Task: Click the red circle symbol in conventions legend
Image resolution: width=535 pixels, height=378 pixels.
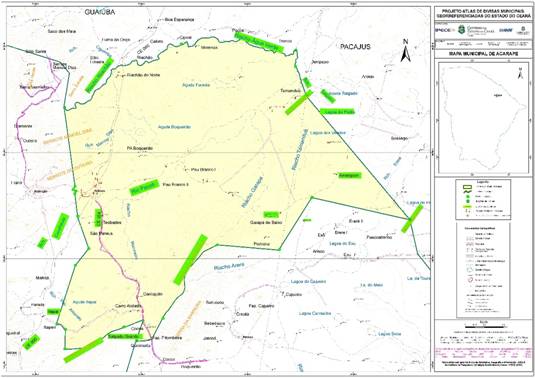Action: click(x=471, y=280)
